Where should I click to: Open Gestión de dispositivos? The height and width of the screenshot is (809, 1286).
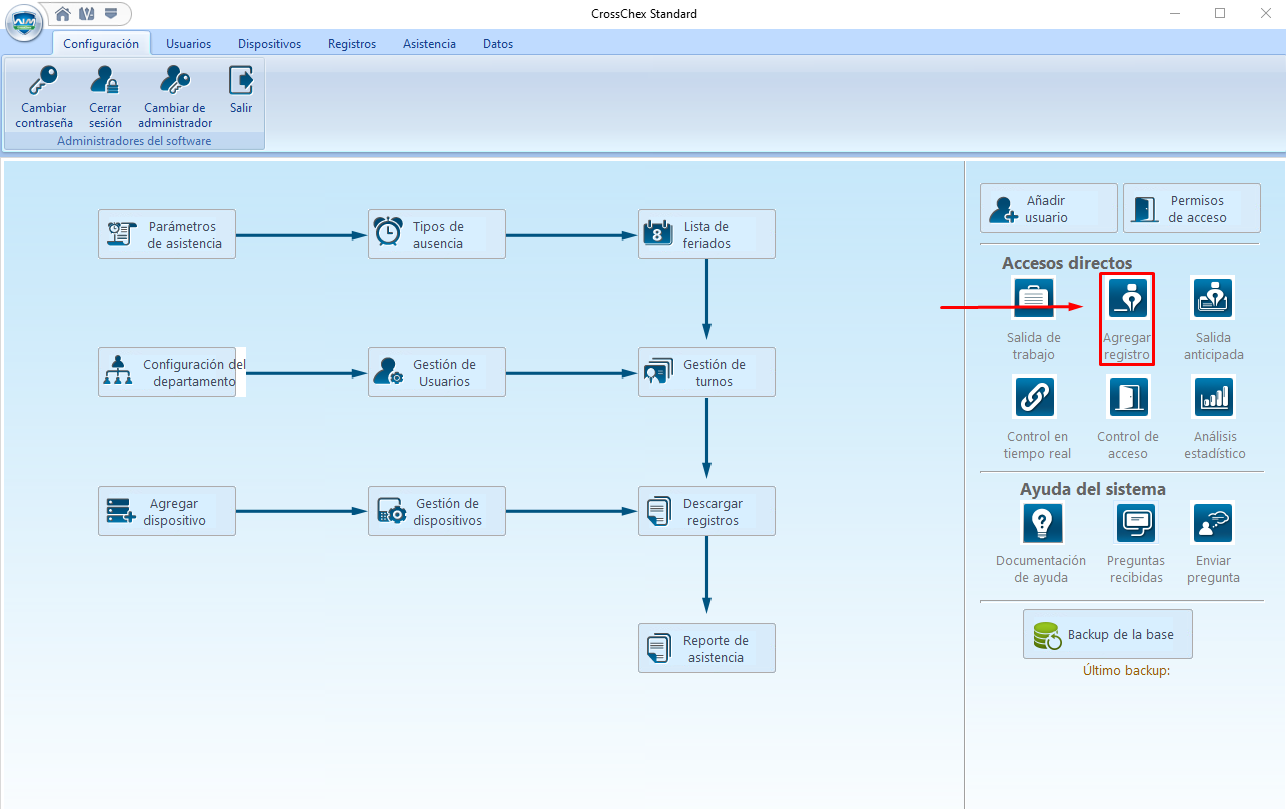point(437,511)
